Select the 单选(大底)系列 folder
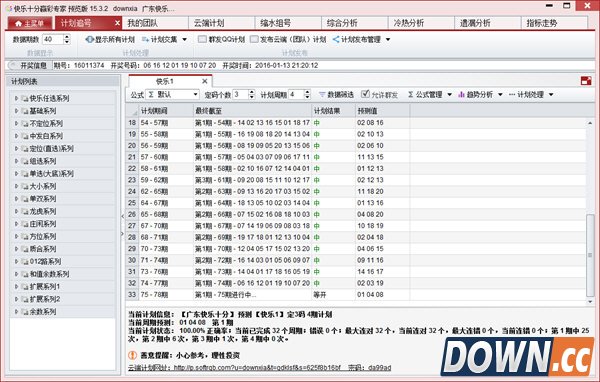600x382 pixels. coord(47,174)
